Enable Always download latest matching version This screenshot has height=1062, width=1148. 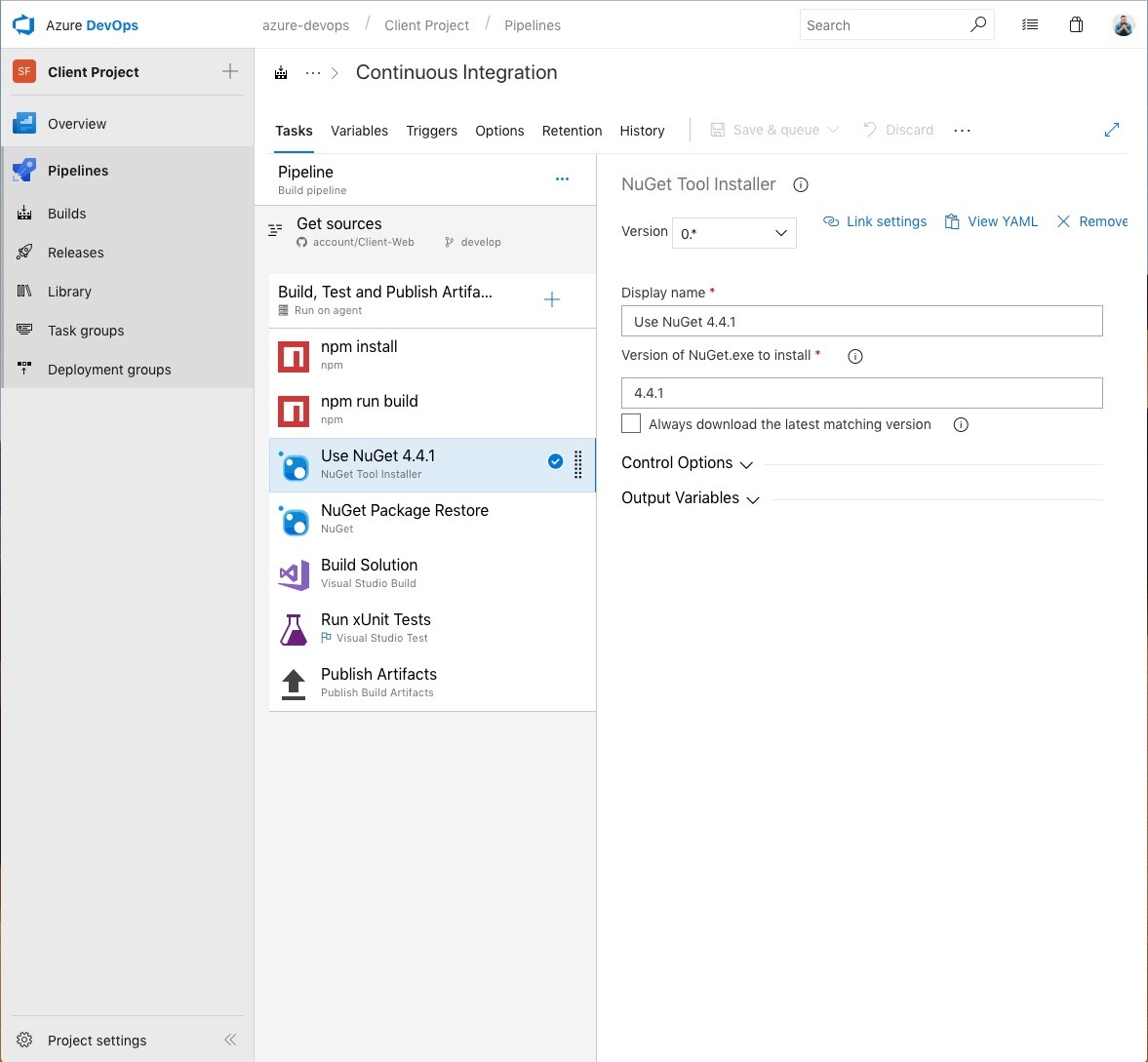pyautogui.click(x=631, y=424)
